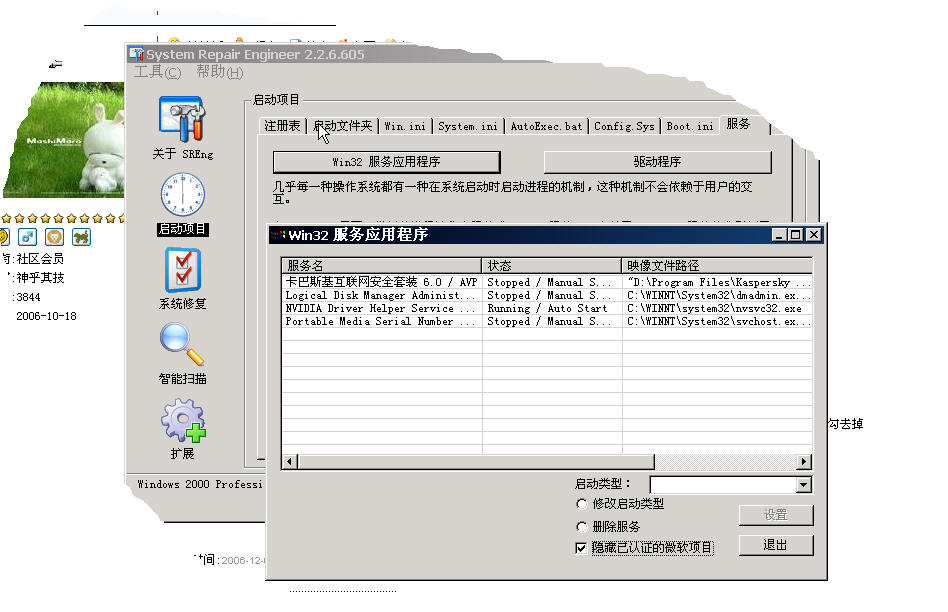Click the 神乎其技 rank text in profile
This screenshot has width=948, height=612.
(x=40, y=278)
